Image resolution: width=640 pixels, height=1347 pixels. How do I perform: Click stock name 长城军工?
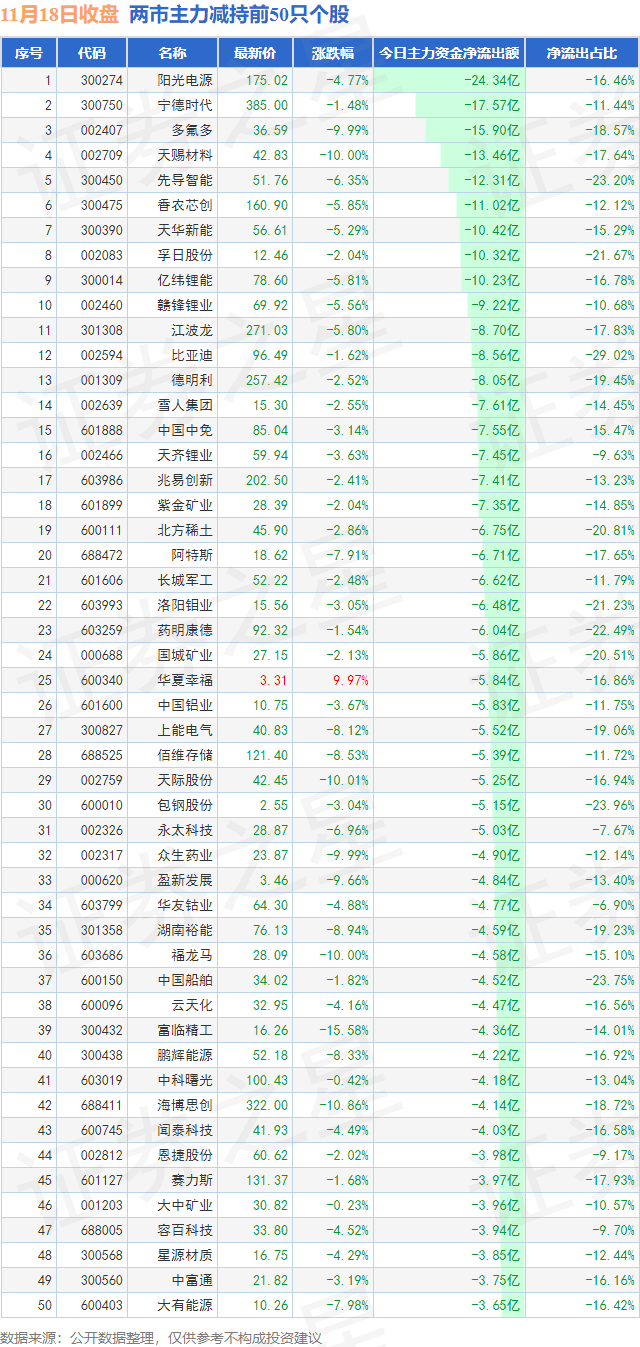coord(185,580)
